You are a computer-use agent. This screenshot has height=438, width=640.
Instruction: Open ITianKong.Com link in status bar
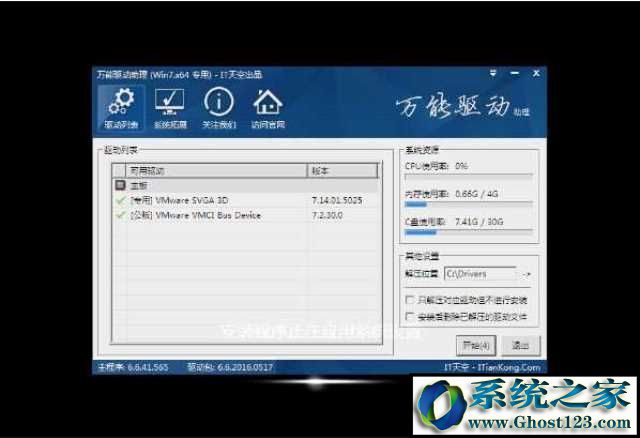coord(492,367)
